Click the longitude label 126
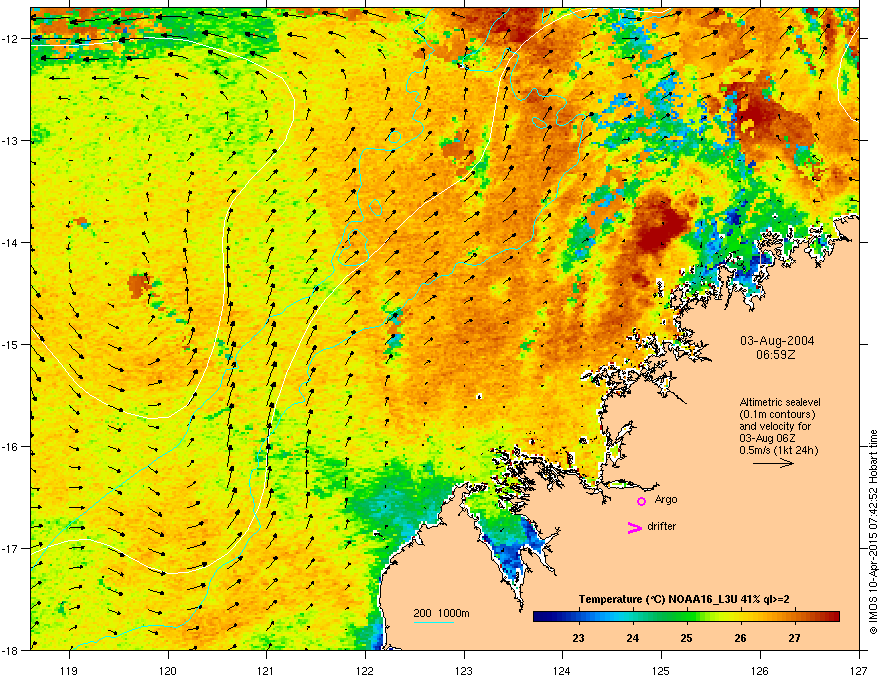 point(760,670)
